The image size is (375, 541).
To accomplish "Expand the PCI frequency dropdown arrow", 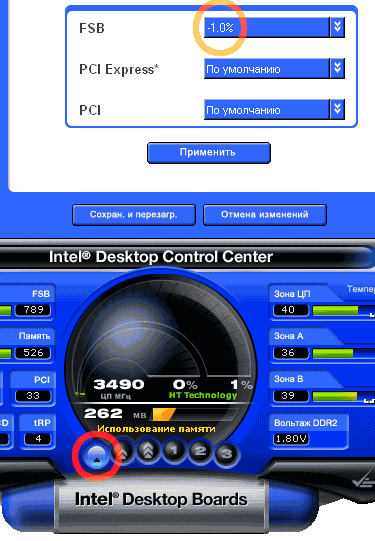I will click(x=337, y=110).
